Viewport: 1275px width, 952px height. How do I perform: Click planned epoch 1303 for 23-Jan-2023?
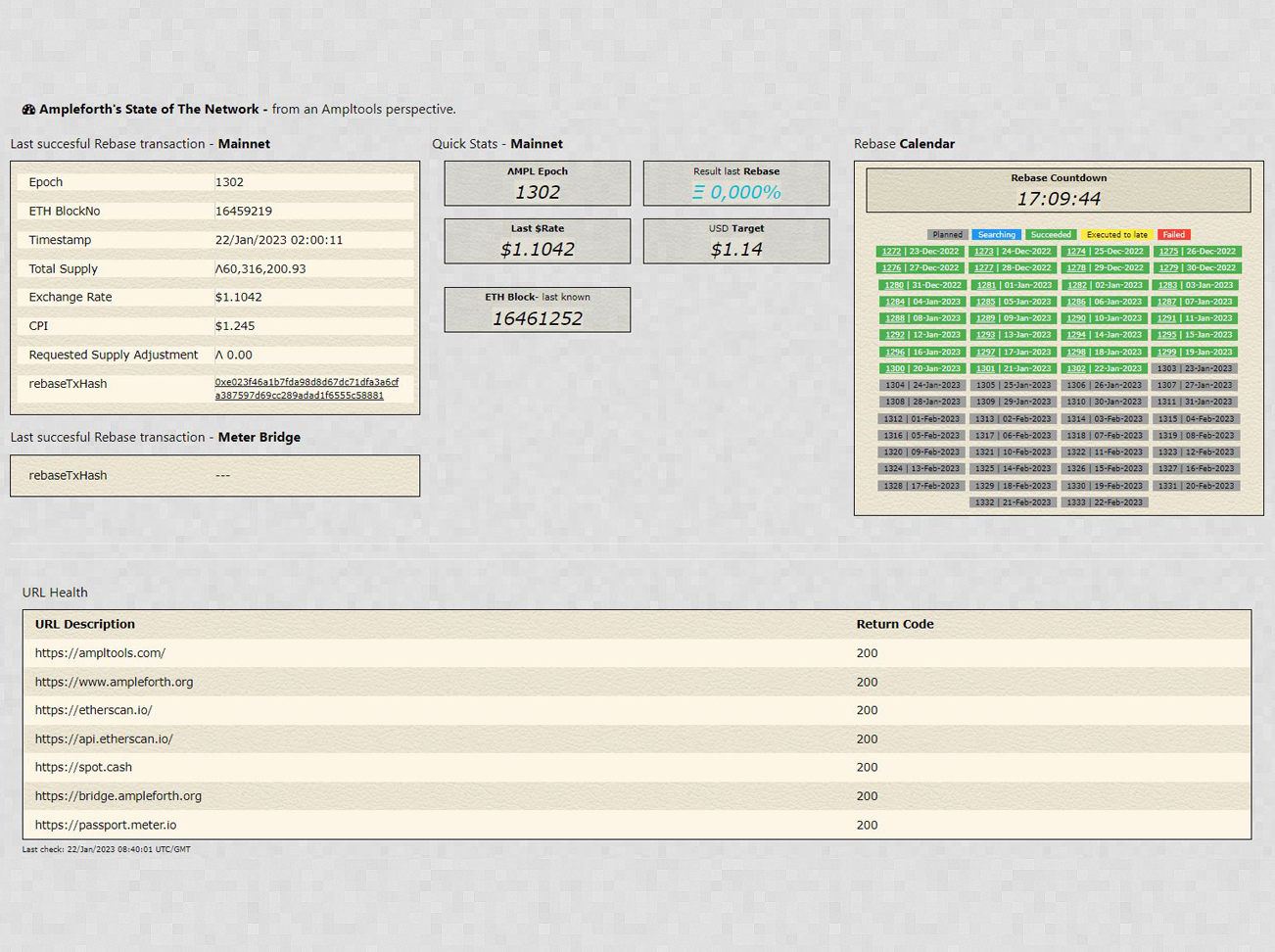[x=1194, y=368]
